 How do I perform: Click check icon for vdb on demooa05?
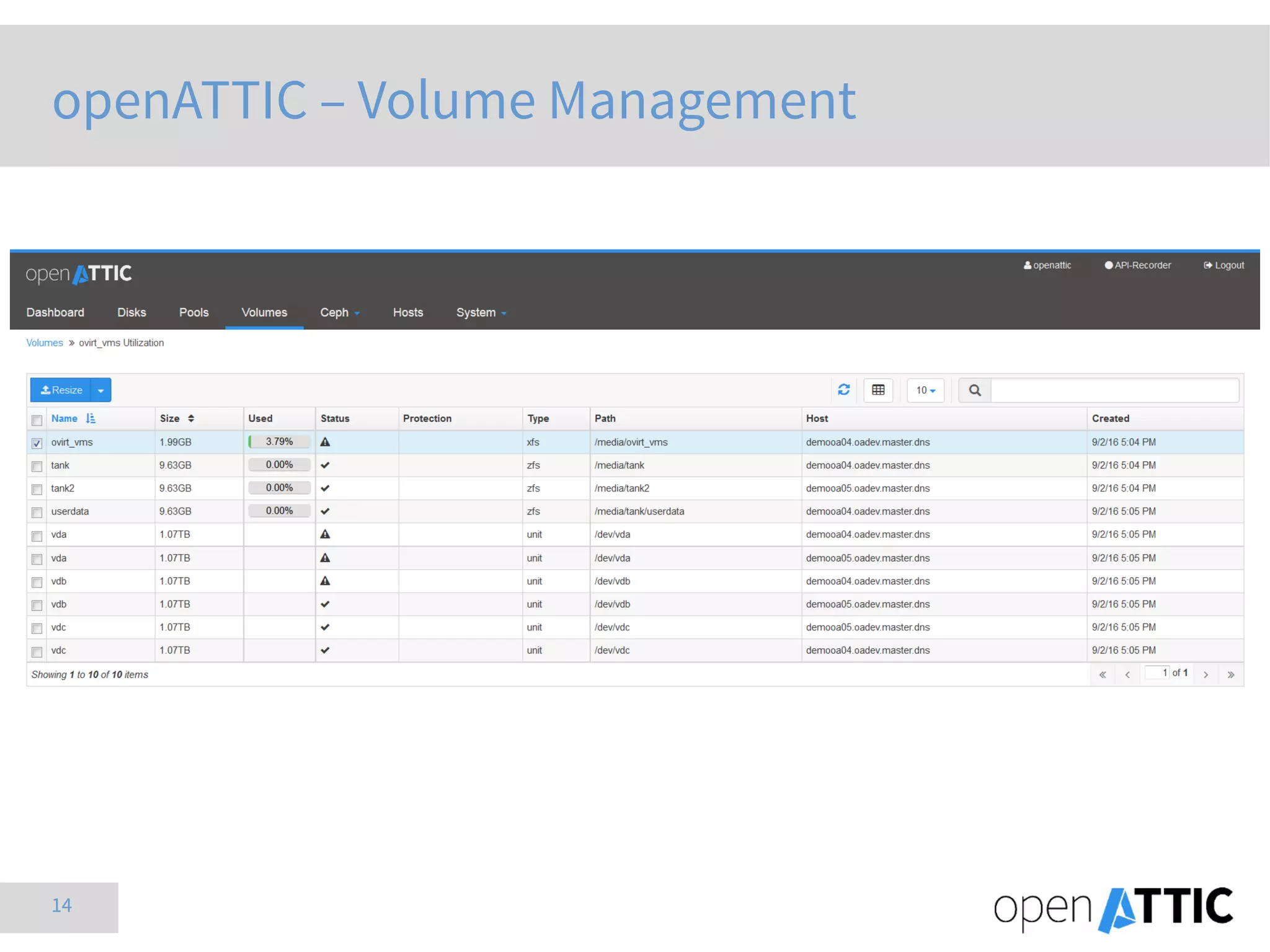click(325, 604)
